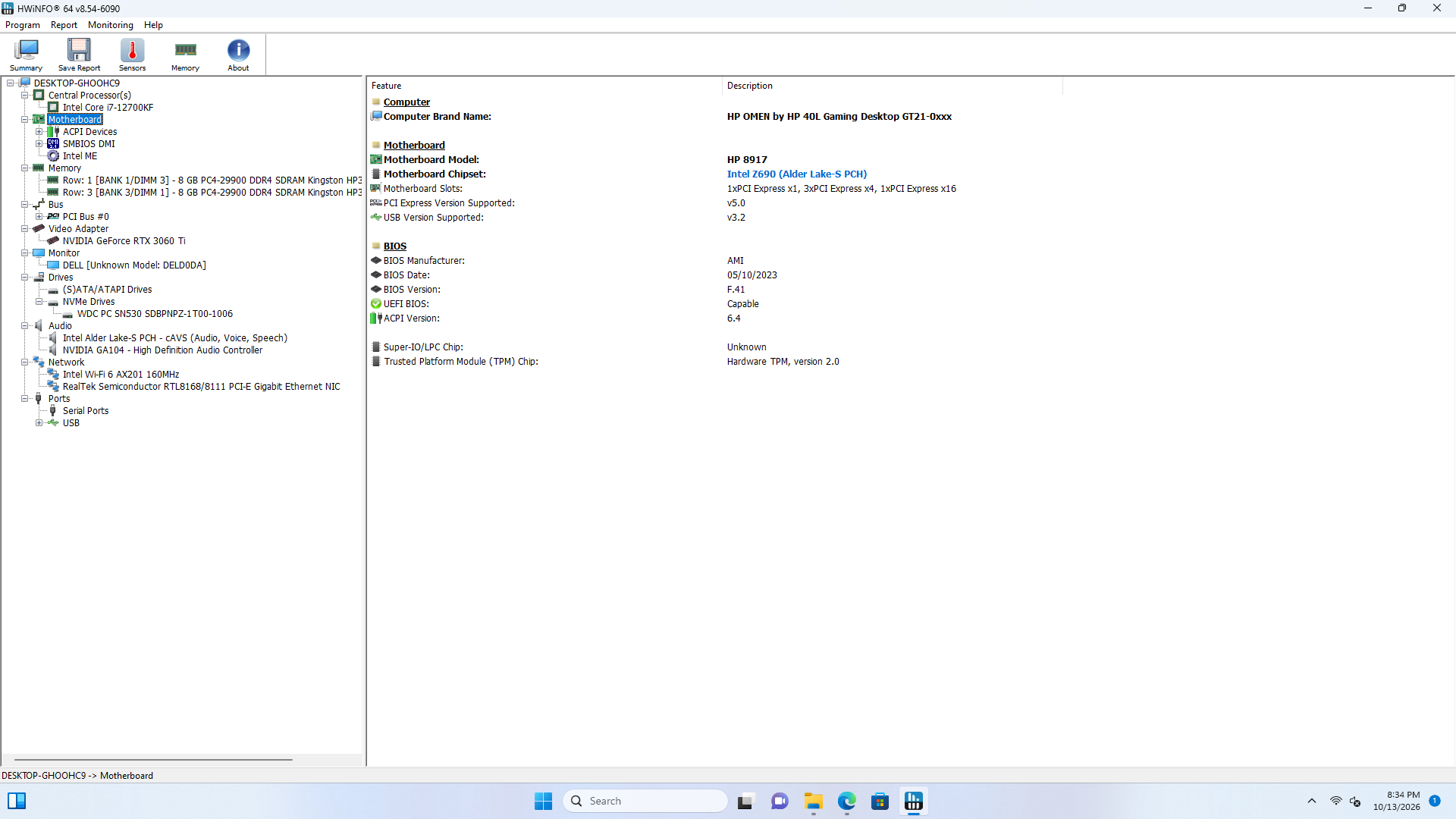Open Microsoft Store from taskbar

coord(880,801)
